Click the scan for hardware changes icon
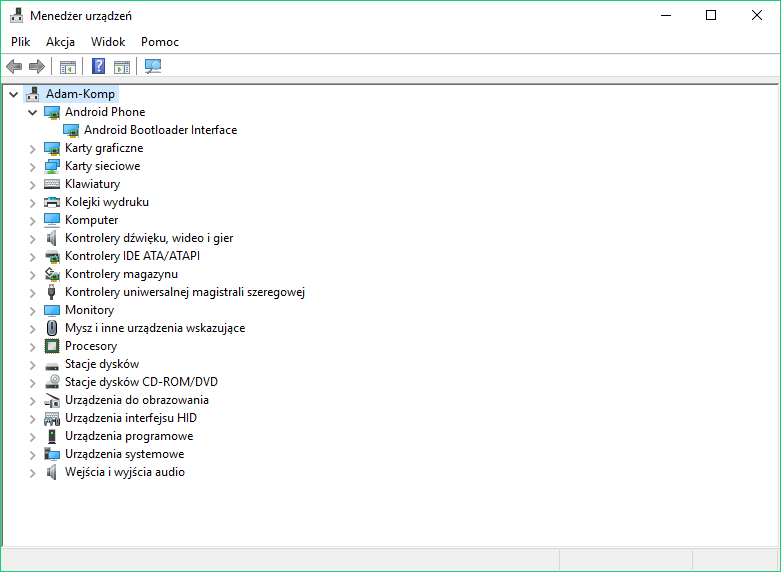Image resolution: width=781 pixels, height=572 pixels. pyautogui.click(x=153, y=67)
